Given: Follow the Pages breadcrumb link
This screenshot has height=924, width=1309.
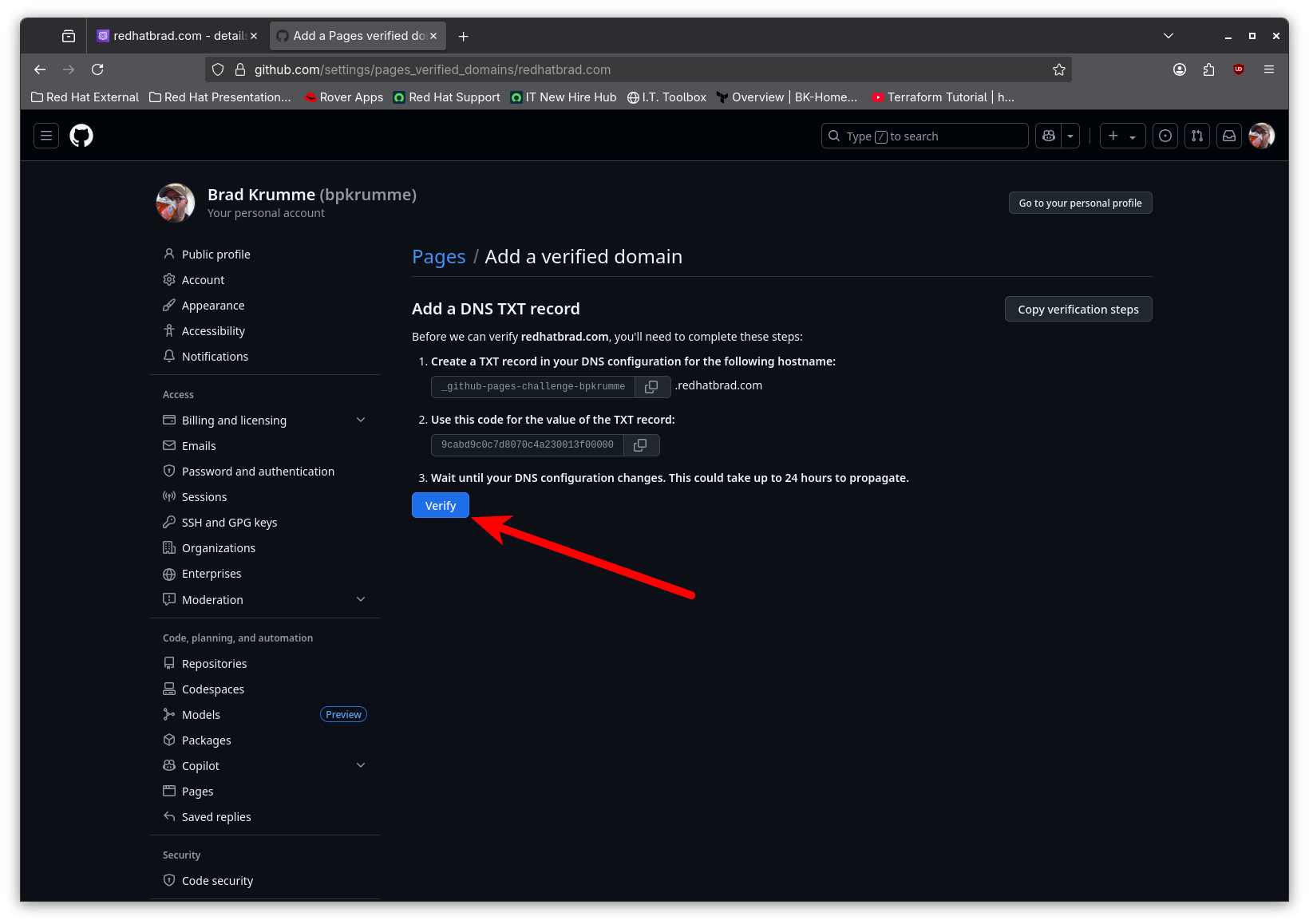Looking at the screenshot, I should (438, 257).
